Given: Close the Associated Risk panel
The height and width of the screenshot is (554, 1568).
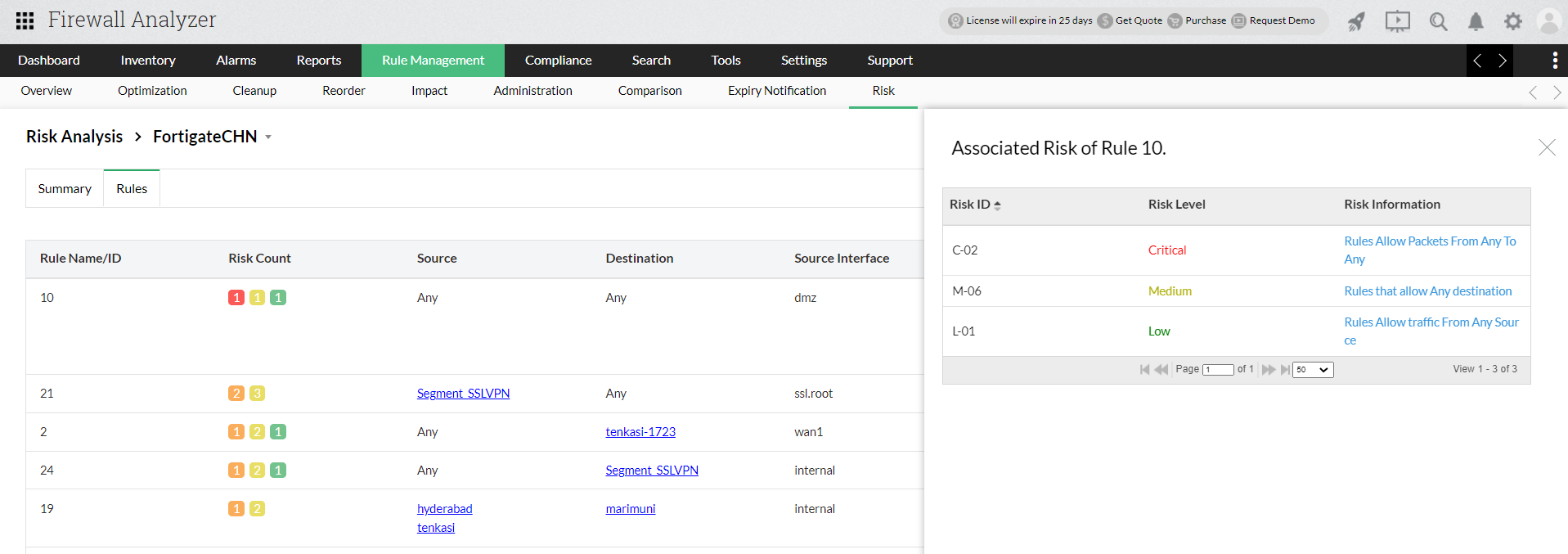Looking at the screenshot, I should point(1546,147).
